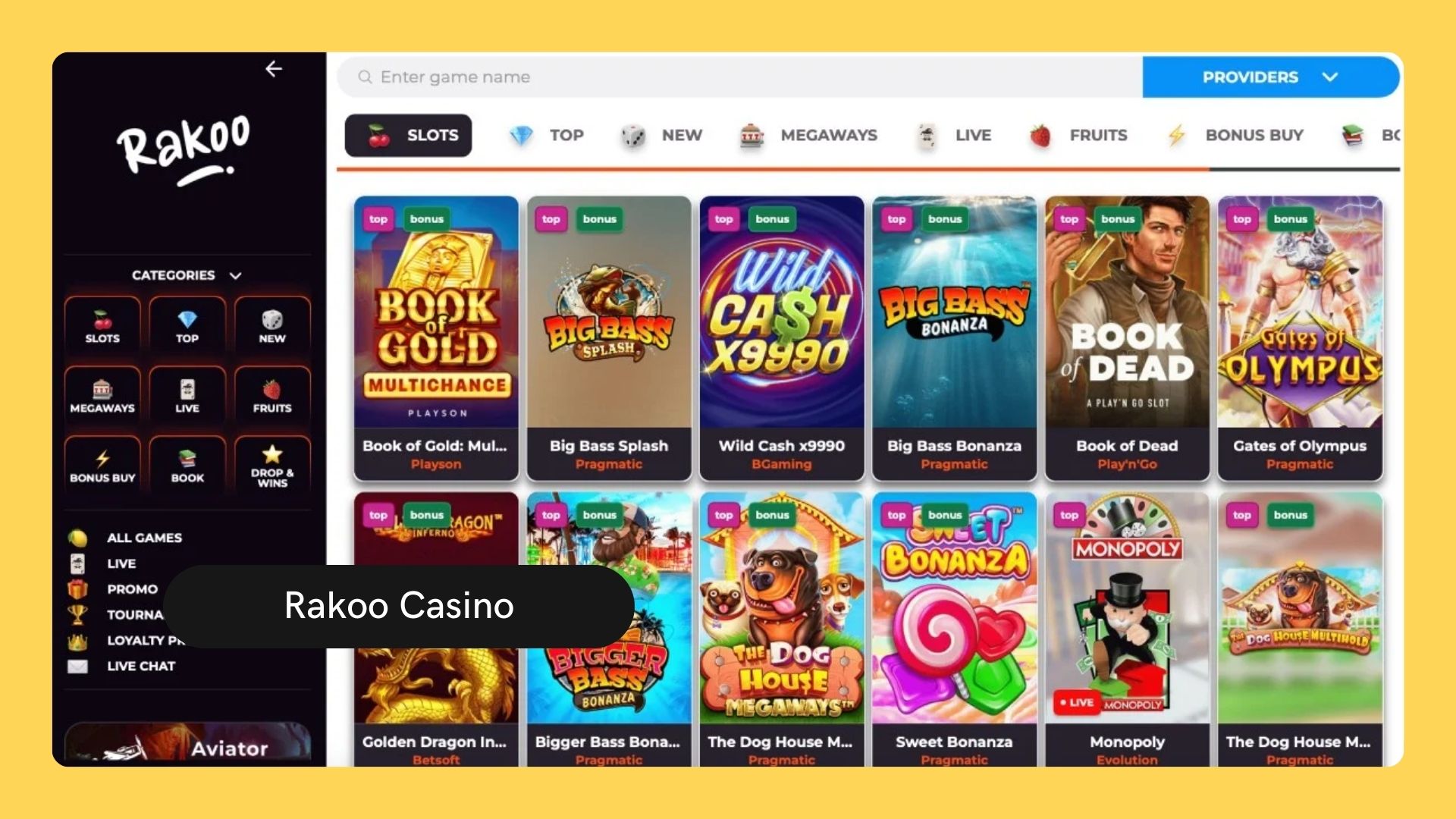Click the back arrow in the sidebar
The width and height of the screenshot is (1456, 819).
tap(274, 69)
